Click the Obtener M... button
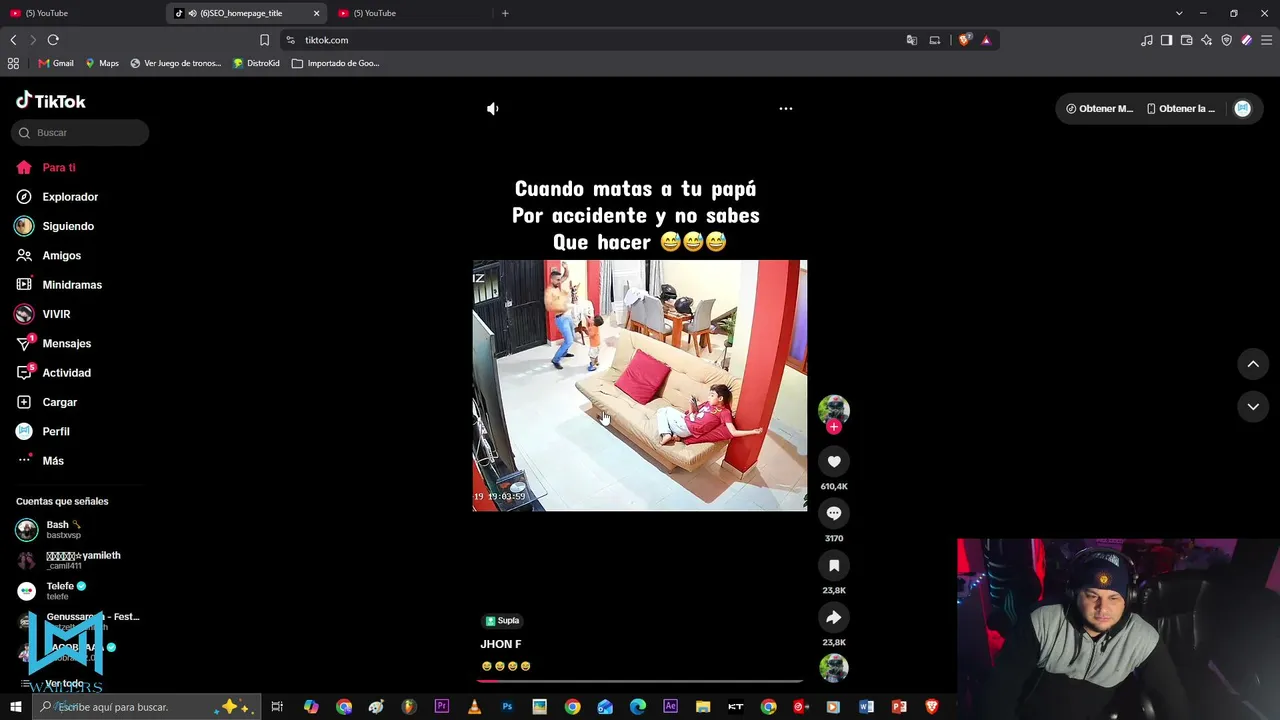This screenshot has width=1280, height=720. pyautogui.click(x=1099, y=109)
